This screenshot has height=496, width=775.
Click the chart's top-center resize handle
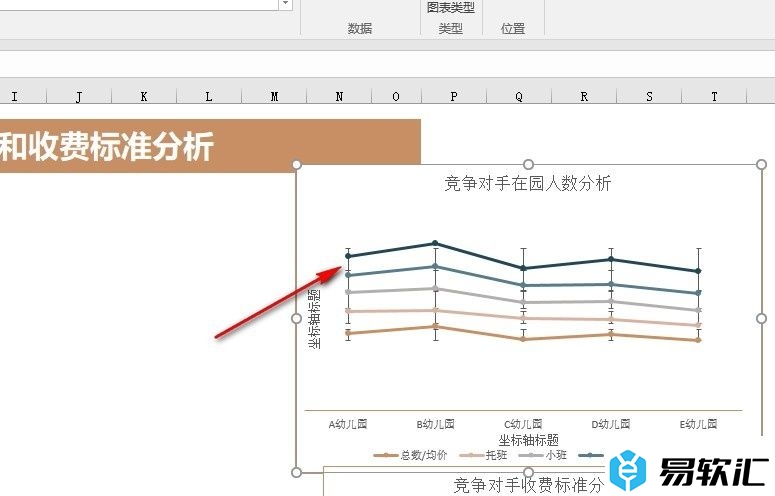(x=529, y=164)
